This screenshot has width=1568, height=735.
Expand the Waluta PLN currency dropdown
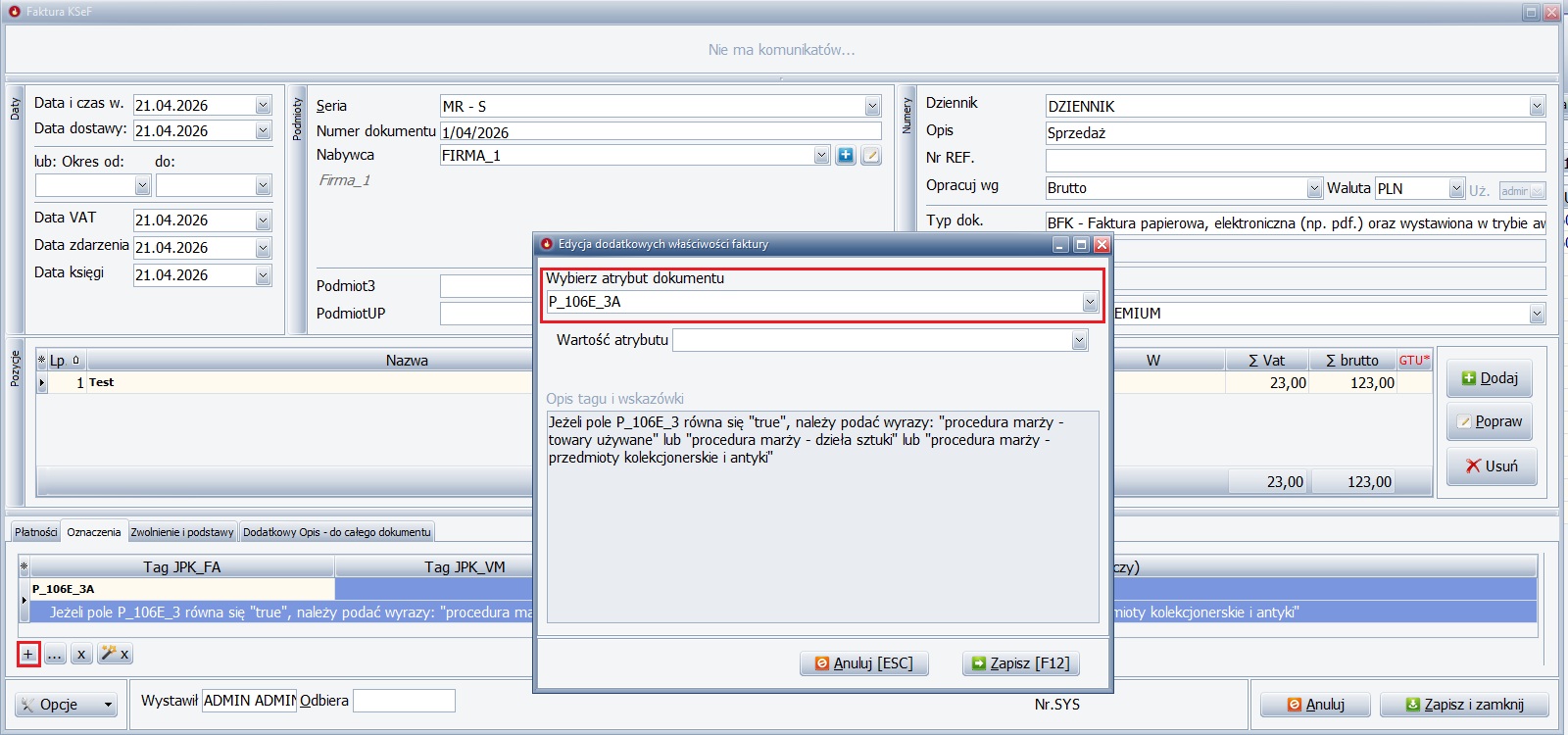click(x=1456, y=189)
